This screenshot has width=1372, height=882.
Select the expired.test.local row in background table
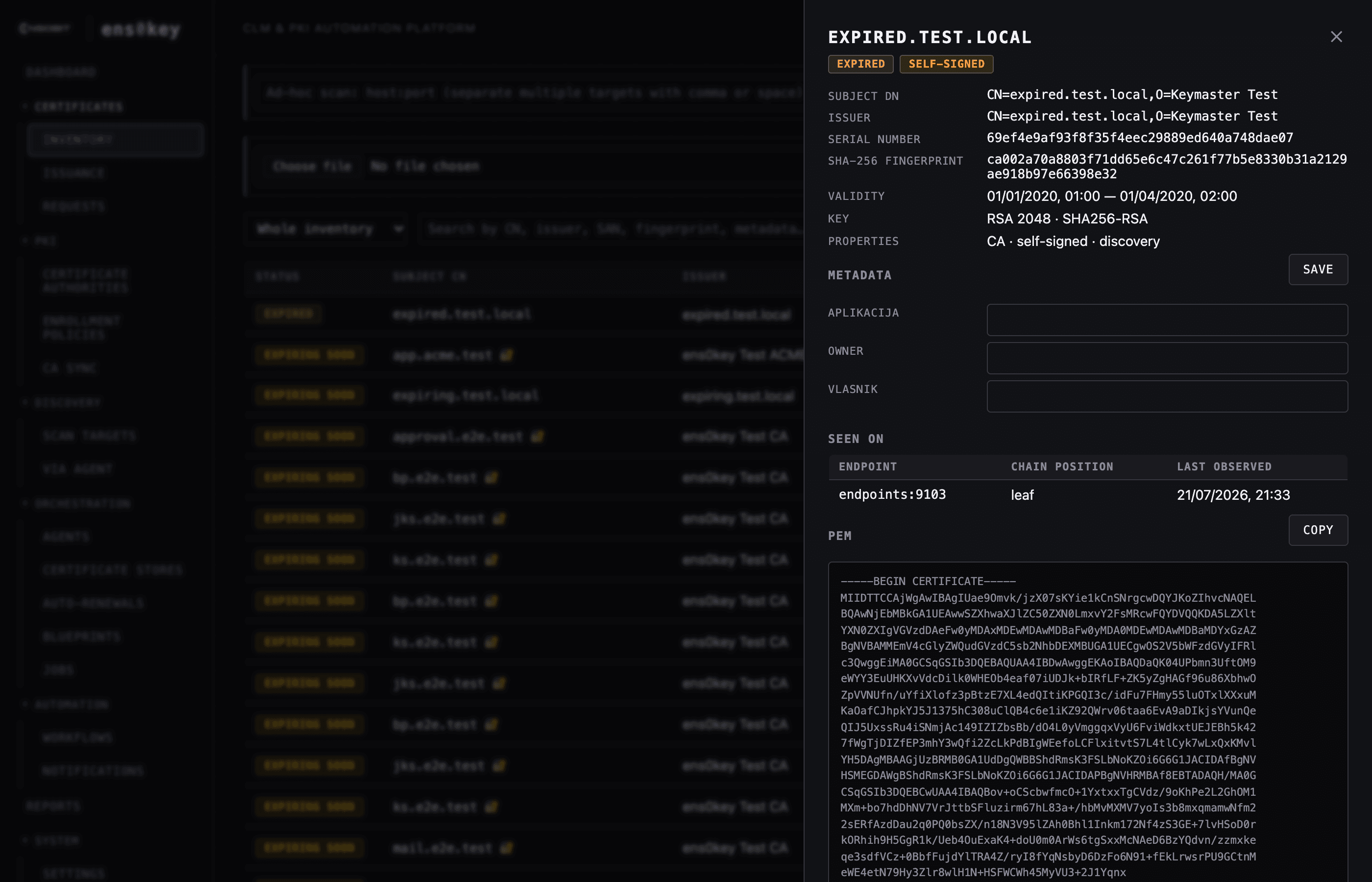click(524, 314)
